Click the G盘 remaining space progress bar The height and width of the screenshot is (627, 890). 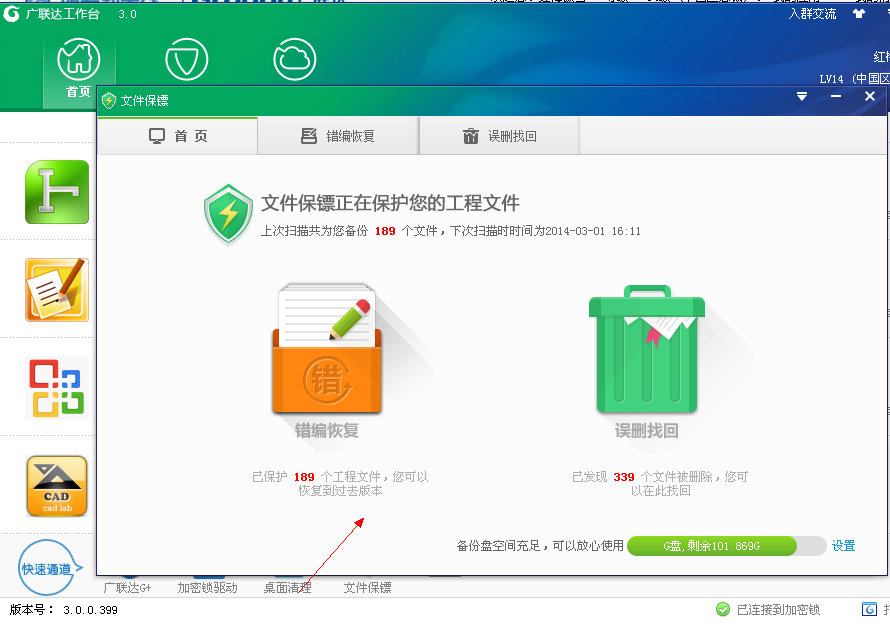pos(727,546)
